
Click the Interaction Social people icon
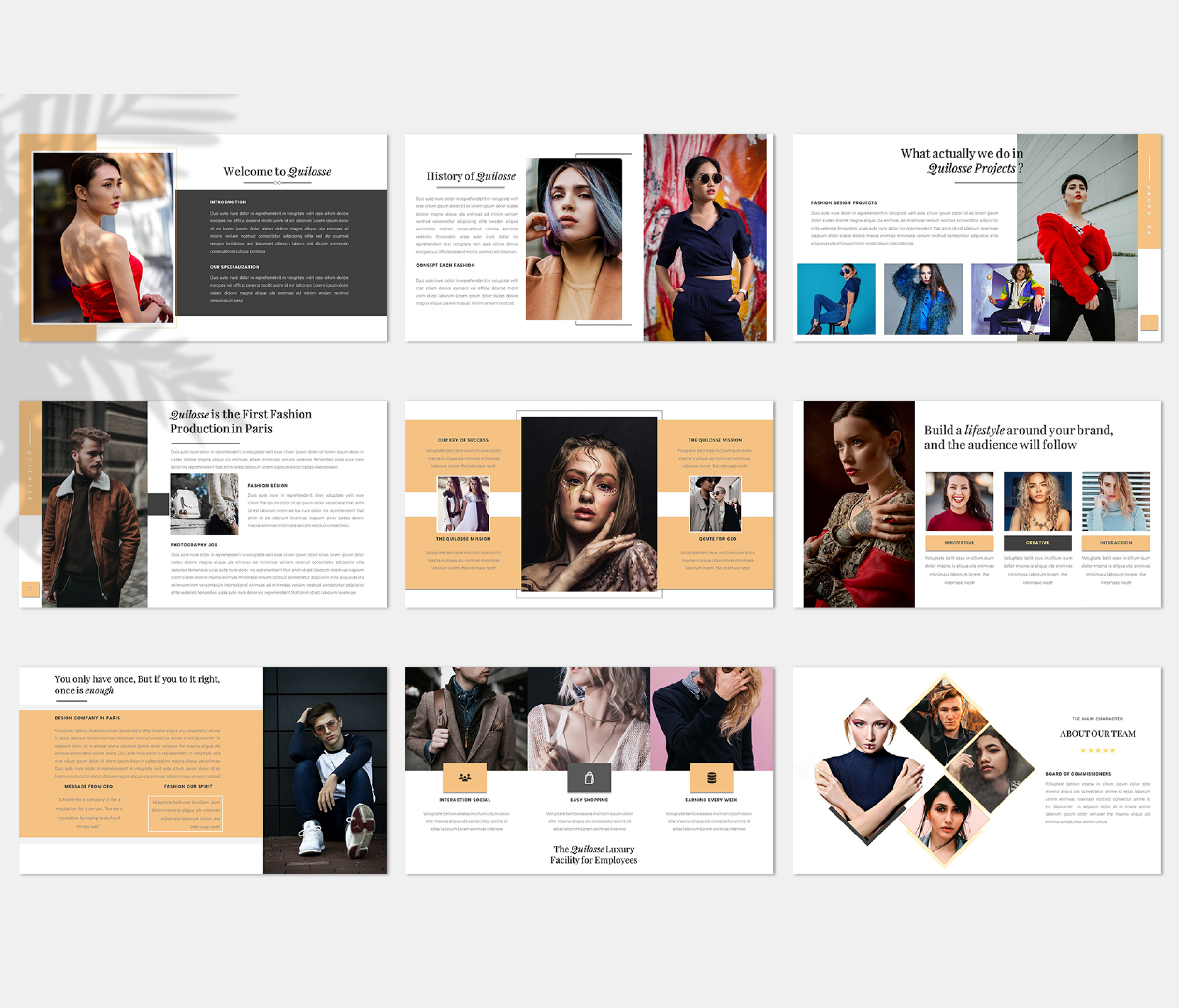click(464, 777)
